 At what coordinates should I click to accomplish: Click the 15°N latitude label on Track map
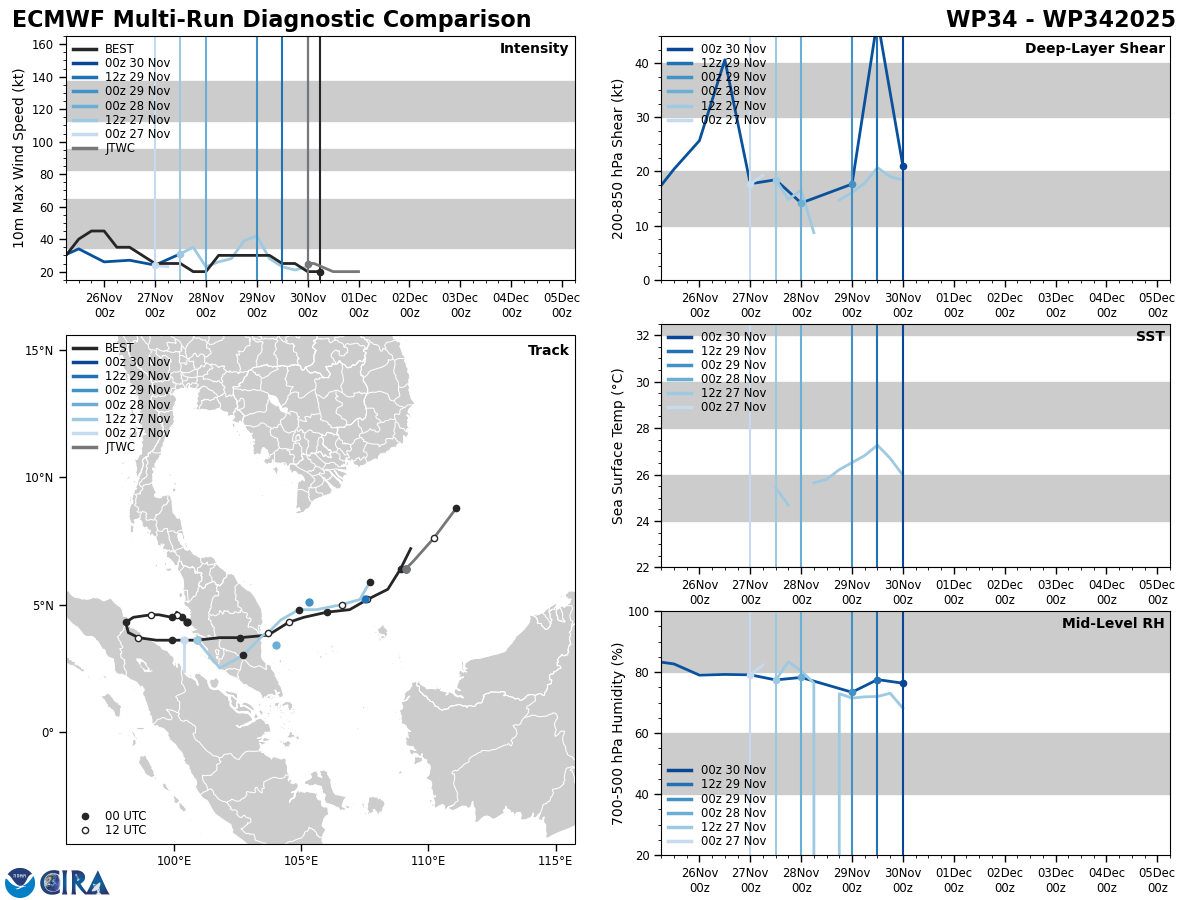(38, 350)
